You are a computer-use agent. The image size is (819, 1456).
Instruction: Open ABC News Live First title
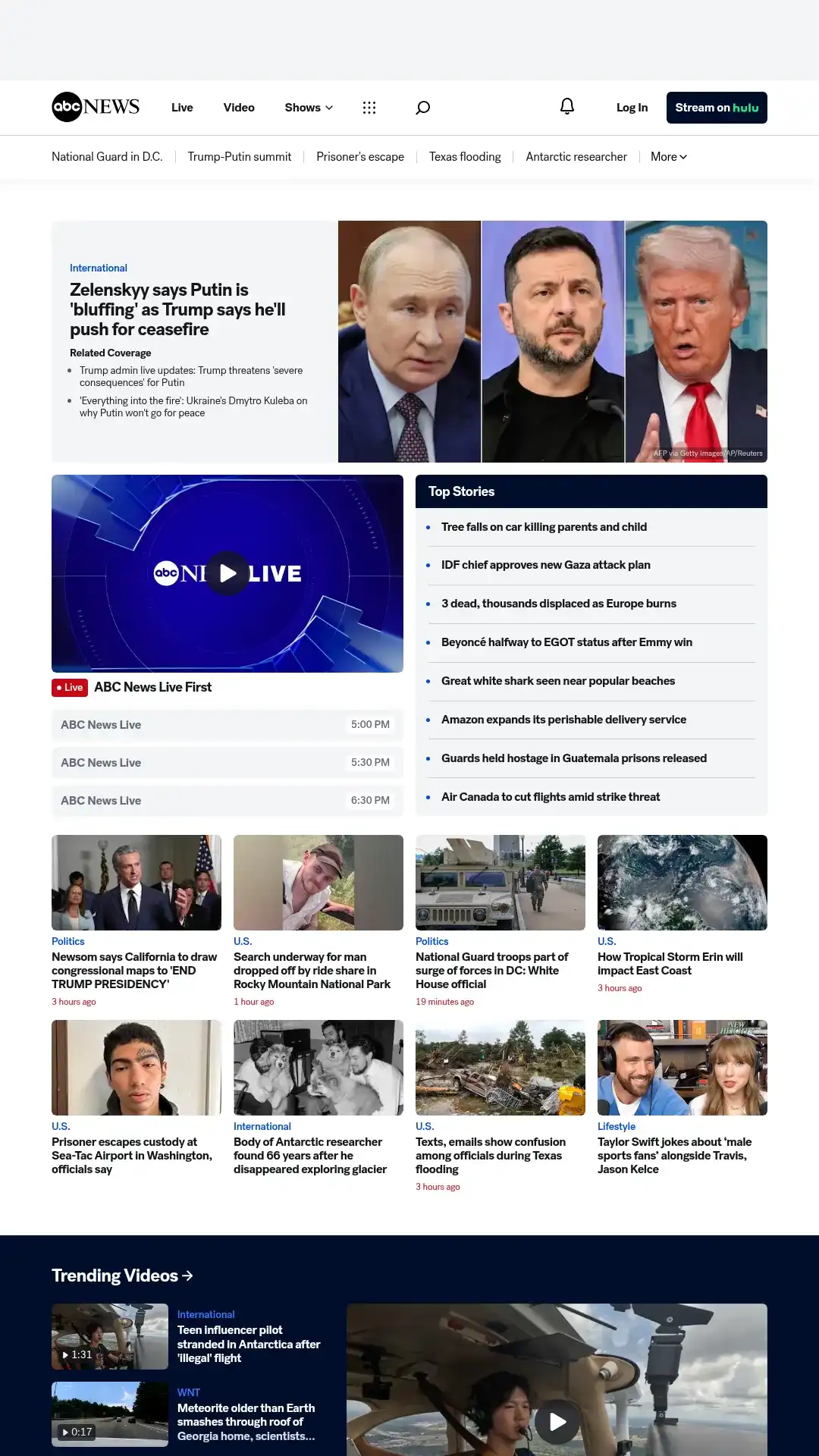[153, 687]
